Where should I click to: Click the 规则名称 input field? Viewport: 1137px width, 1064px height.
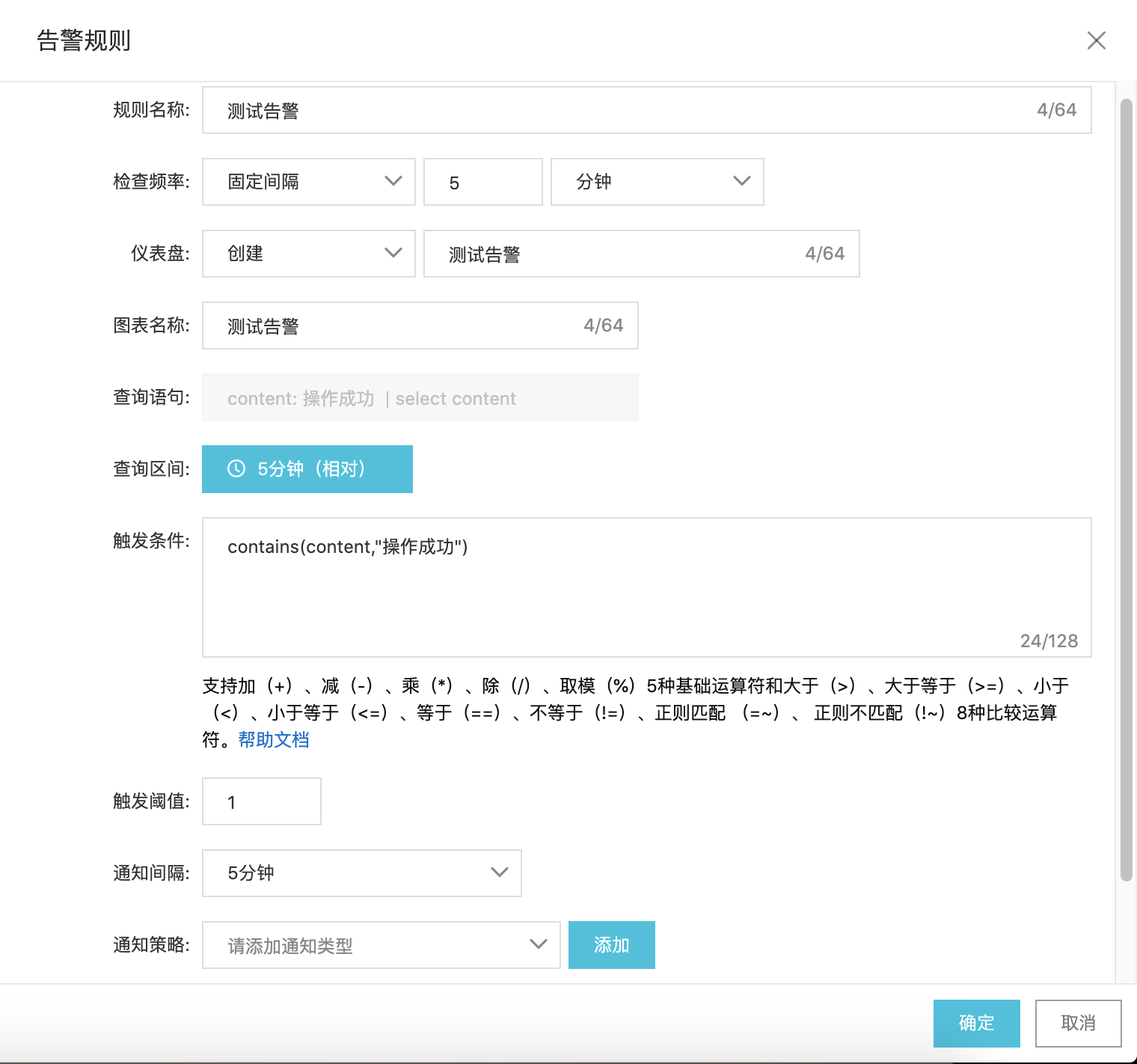(x=628, y=111)
